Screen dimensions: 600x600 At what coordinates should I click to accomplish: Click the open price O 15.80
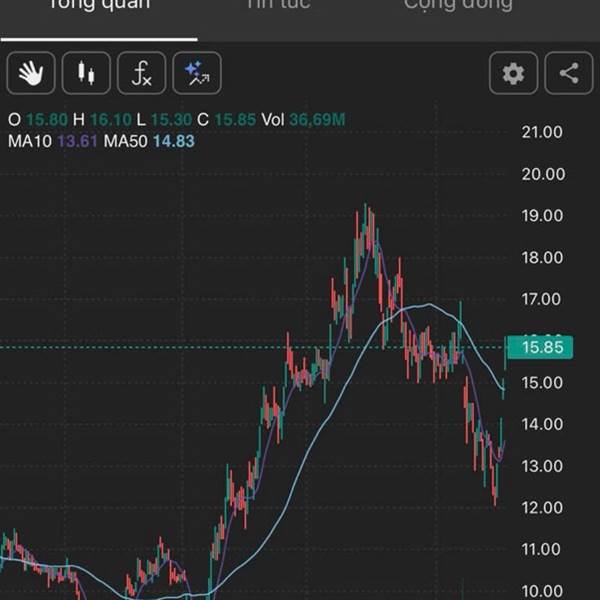38,120
